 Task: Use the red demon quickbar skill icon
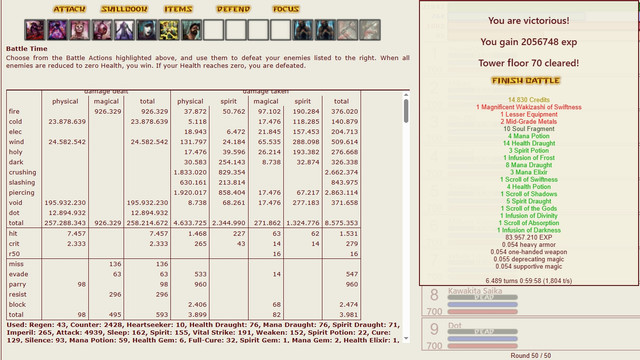pyautogui.click(x=35, y=30)
